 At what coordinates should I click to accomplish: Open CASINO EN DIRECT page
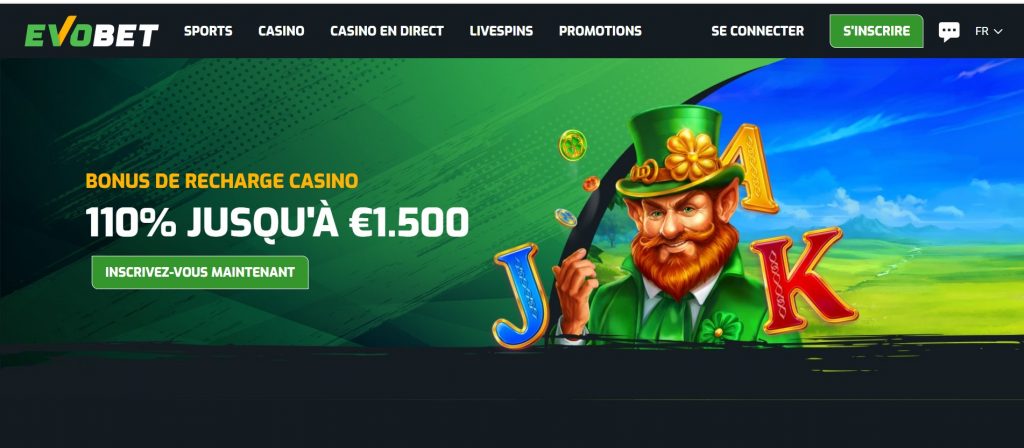(x=387, y=31)
